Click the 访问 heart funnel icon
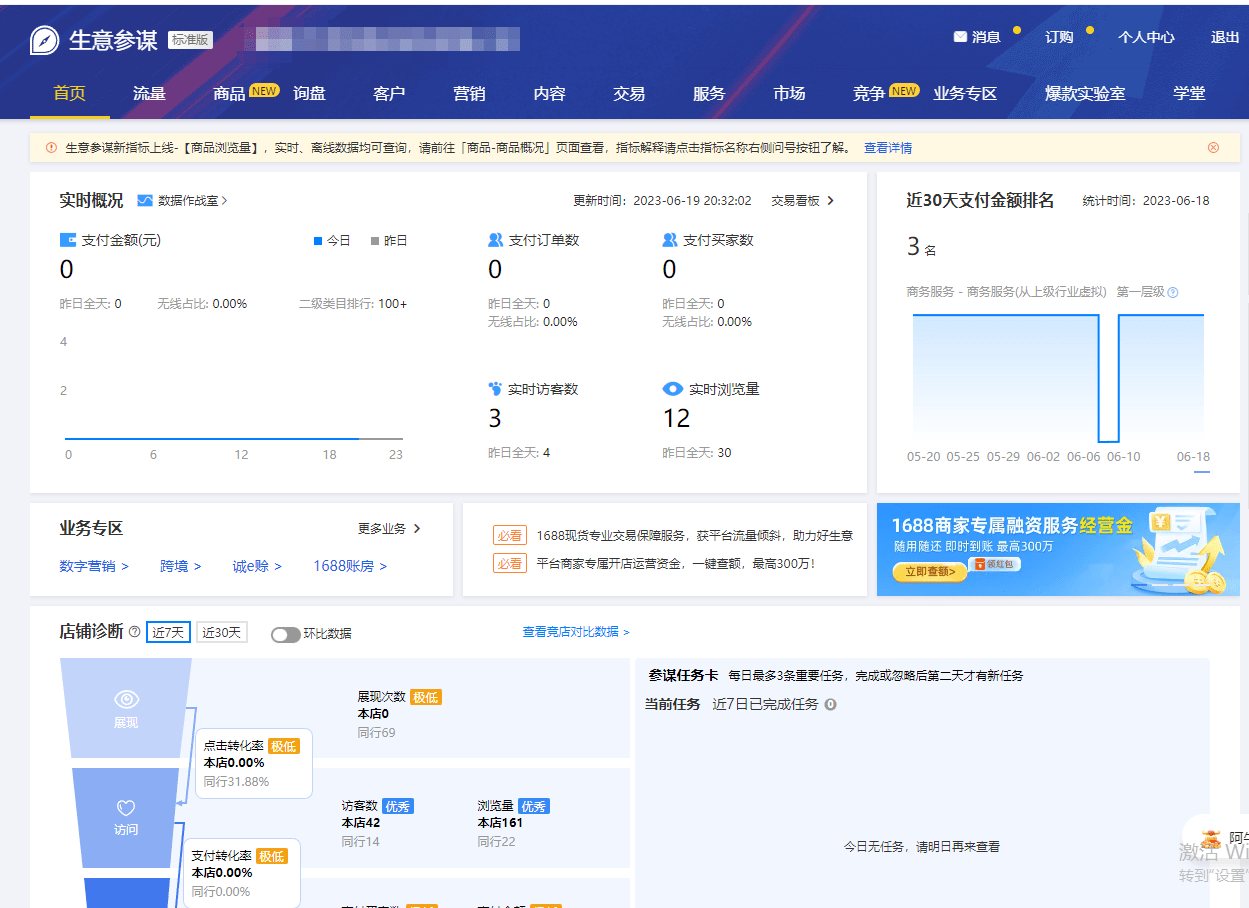Image resolution: width=1249 pixels, height=908 pixels. click(126, 807)
